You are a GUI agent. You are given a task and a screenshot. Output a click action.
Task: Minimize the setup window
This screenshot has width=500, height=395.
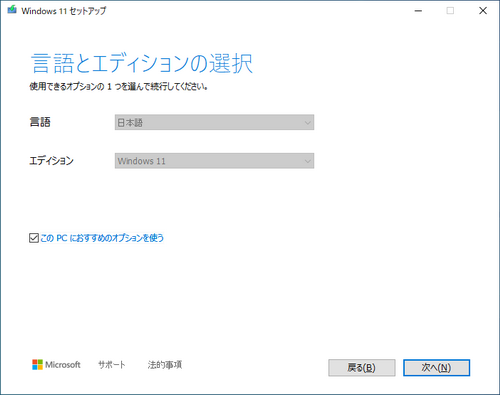tap(418, 11)
